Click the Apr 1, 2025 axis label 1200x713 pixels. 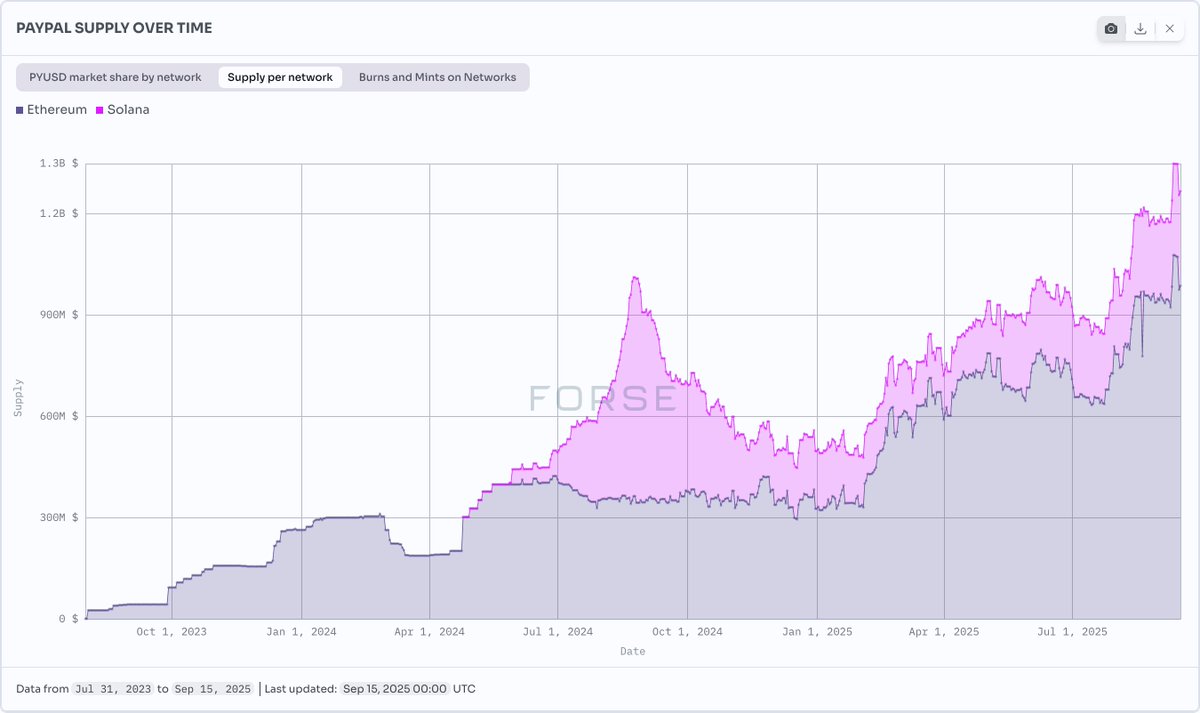944,632
